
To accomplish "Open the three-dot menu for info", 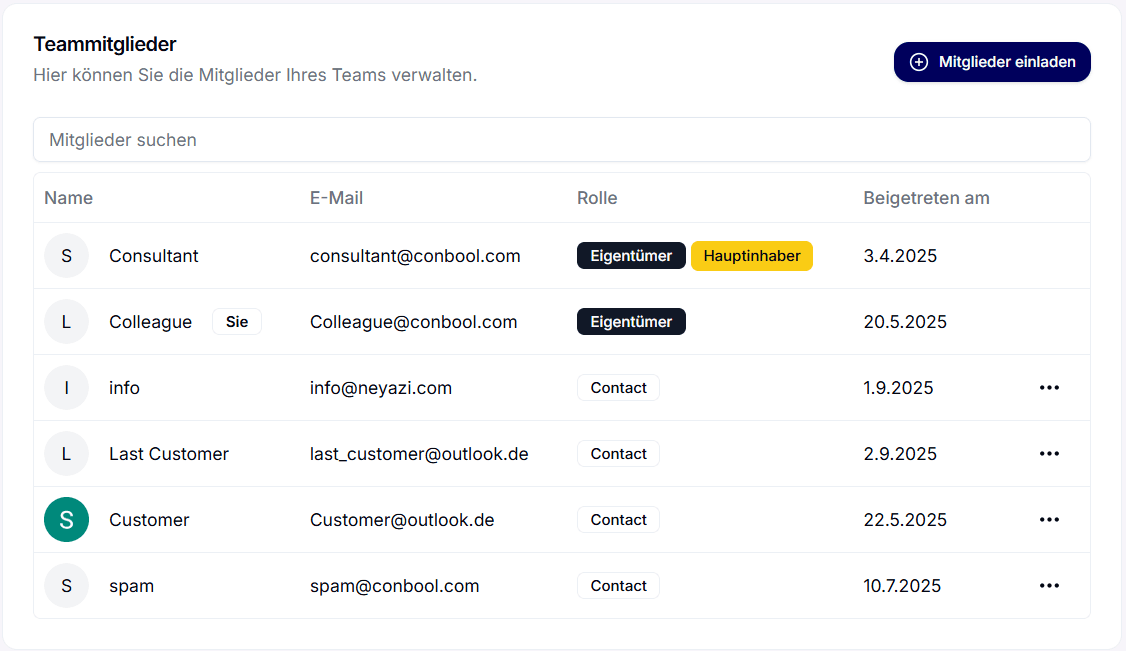I will pyautogui.click(x=1048, y=388).
